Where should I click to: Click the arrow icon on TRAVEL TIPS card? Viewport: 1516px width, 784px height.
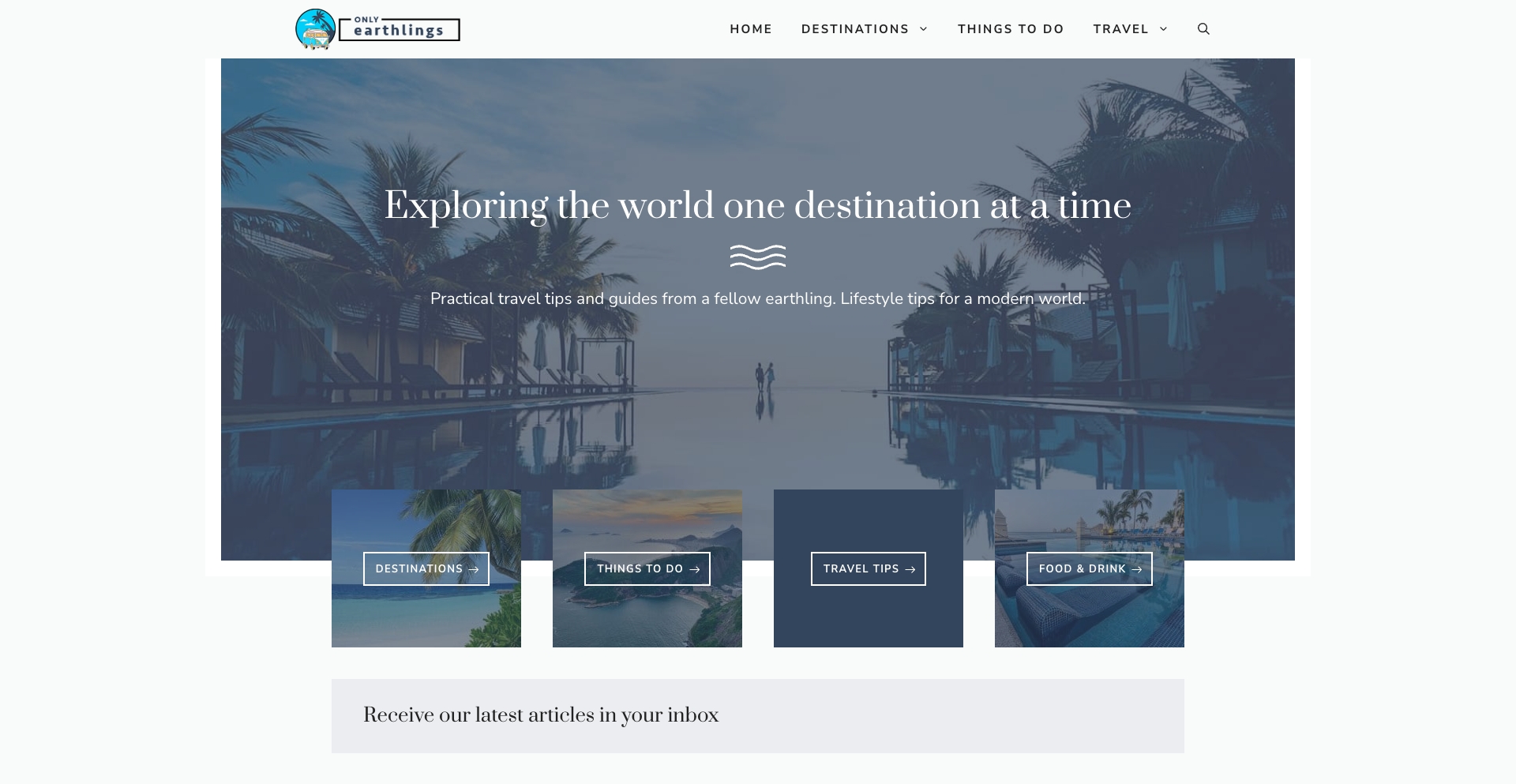coord(911,568)
